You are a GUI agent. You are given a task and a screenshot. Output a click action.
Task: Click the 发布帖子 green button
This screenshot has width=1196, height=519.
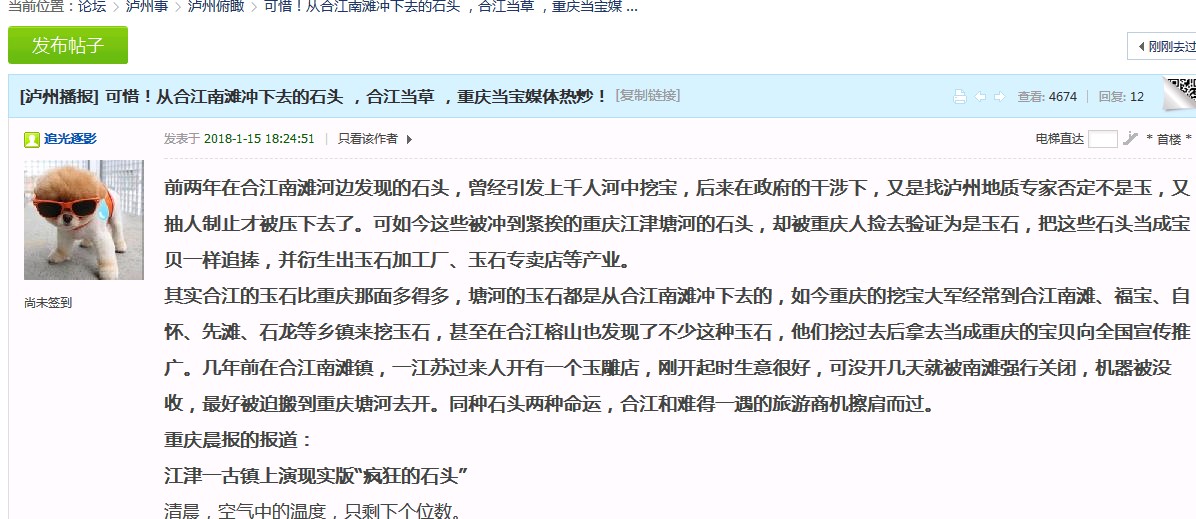(68, 45)
